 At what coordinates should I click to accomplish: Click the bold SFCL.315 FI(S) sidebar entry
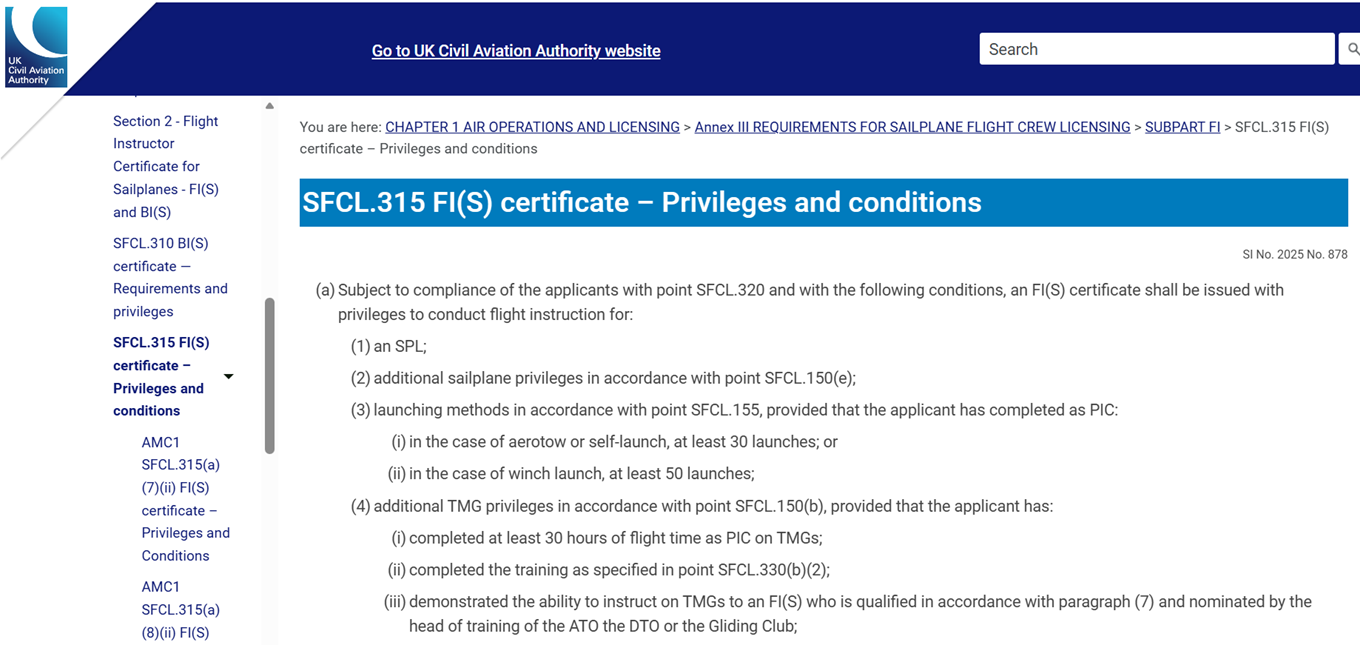(x=161, y=376)
